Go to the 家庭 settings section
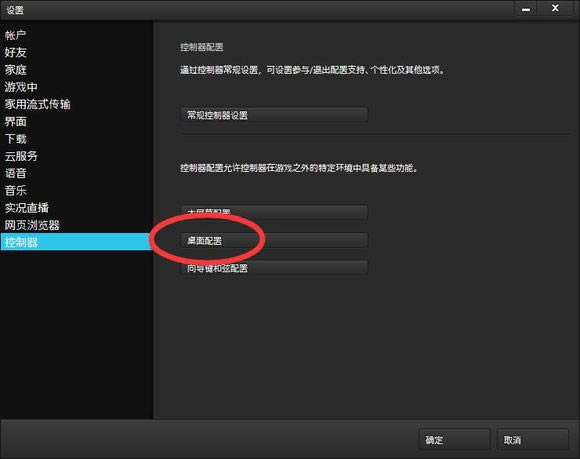The image size is (580, 459). pos(16,70)
